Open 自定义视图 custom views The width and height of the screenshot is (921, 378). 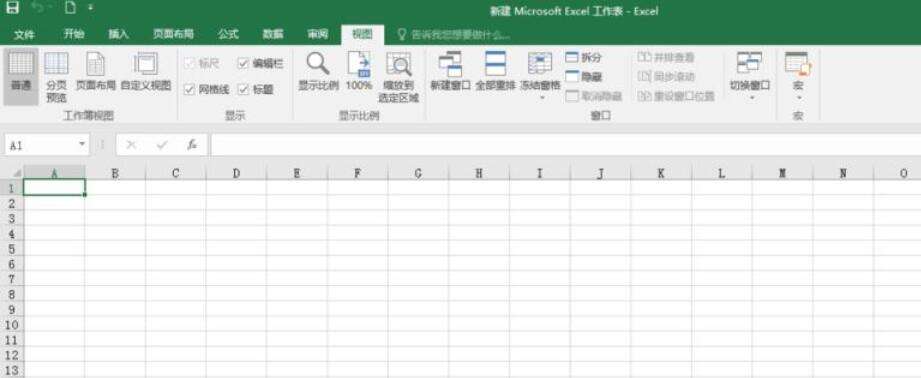[x=146, y=73]
